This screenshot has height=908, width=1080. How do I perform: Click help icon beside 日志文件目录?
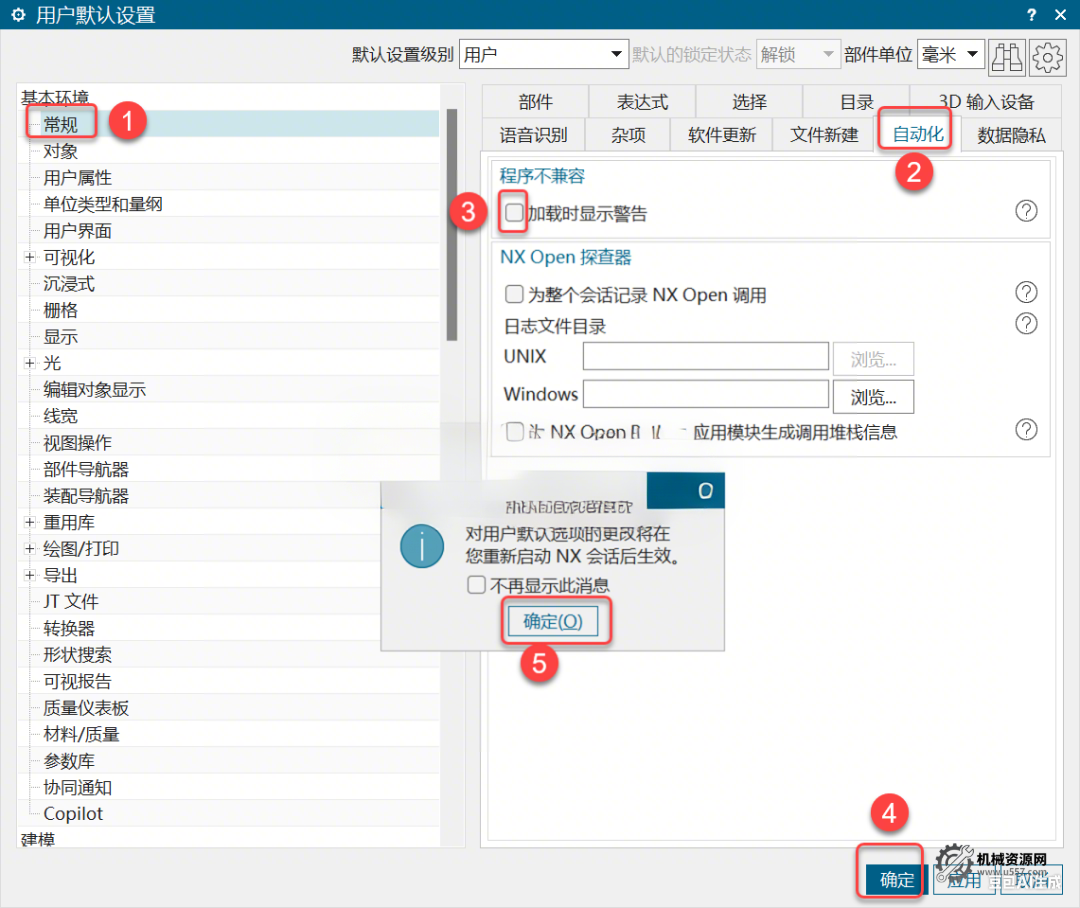1026,323
